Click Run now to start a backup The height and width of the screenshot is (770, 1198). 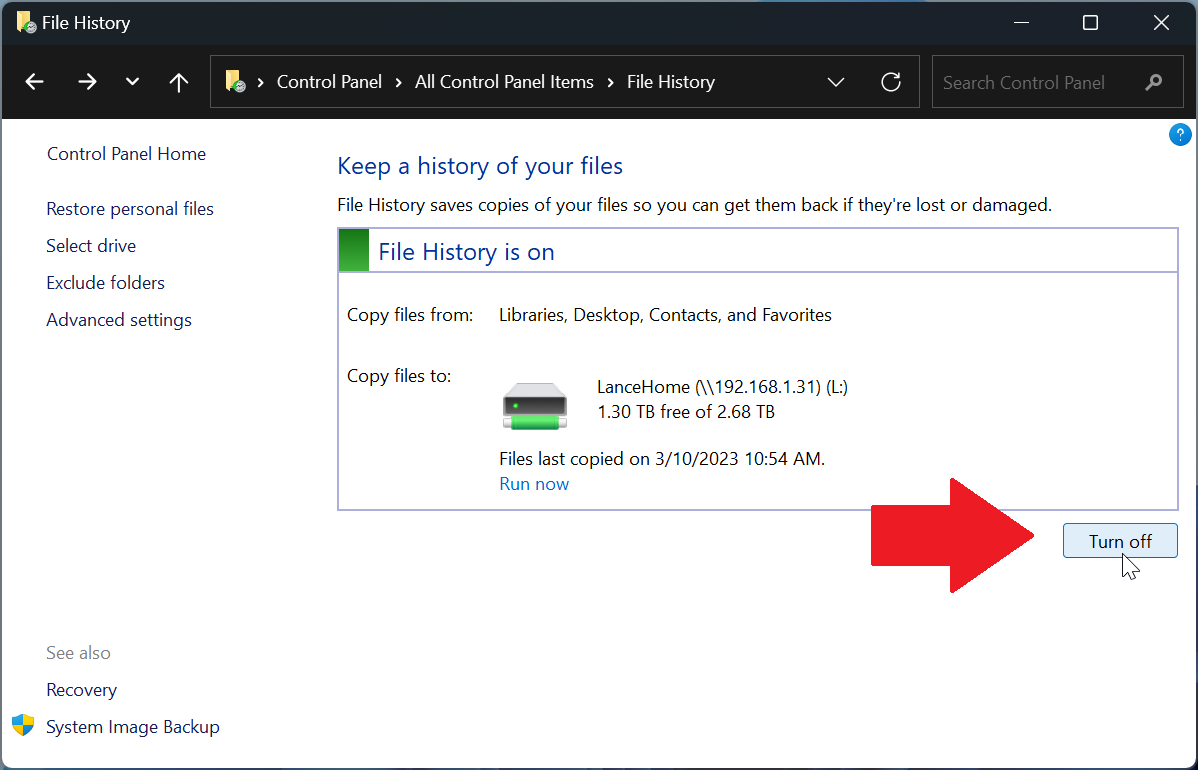[534, 483]
